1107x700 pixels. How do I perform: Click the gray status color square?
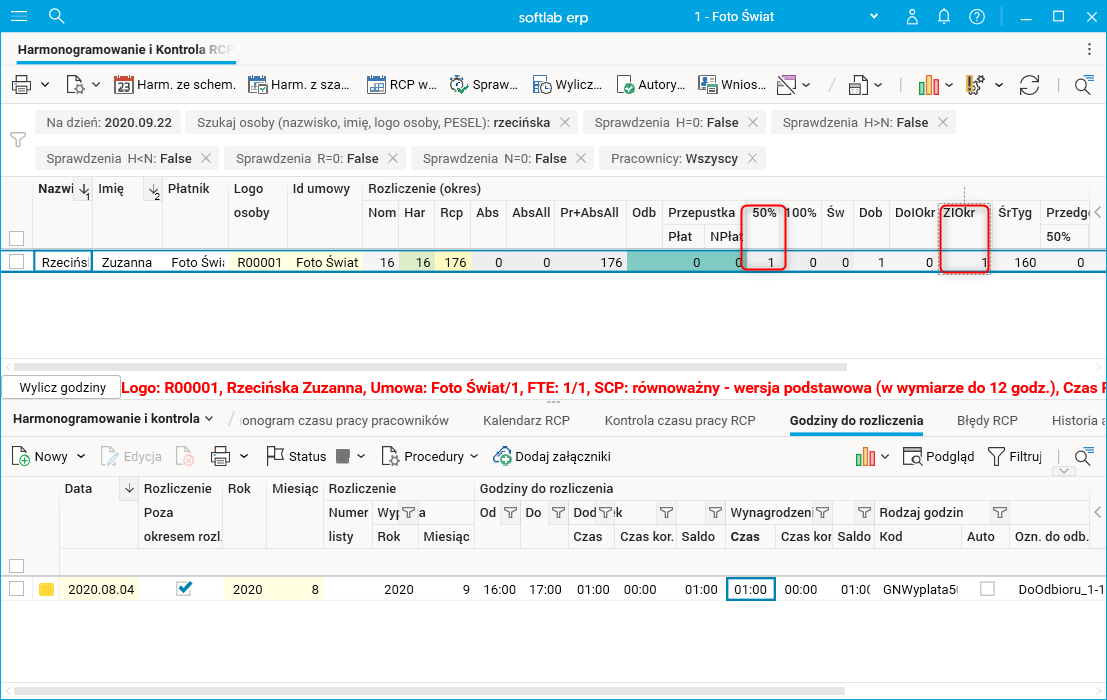click(x=343, y=457)
